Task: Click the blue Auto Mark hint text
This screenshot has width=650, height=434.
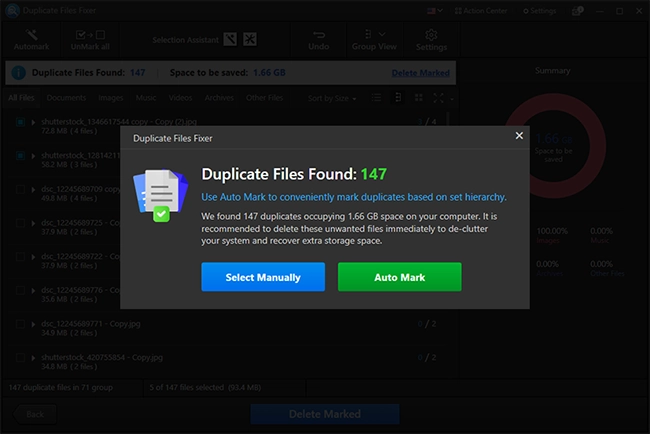Action: point(354,197)
